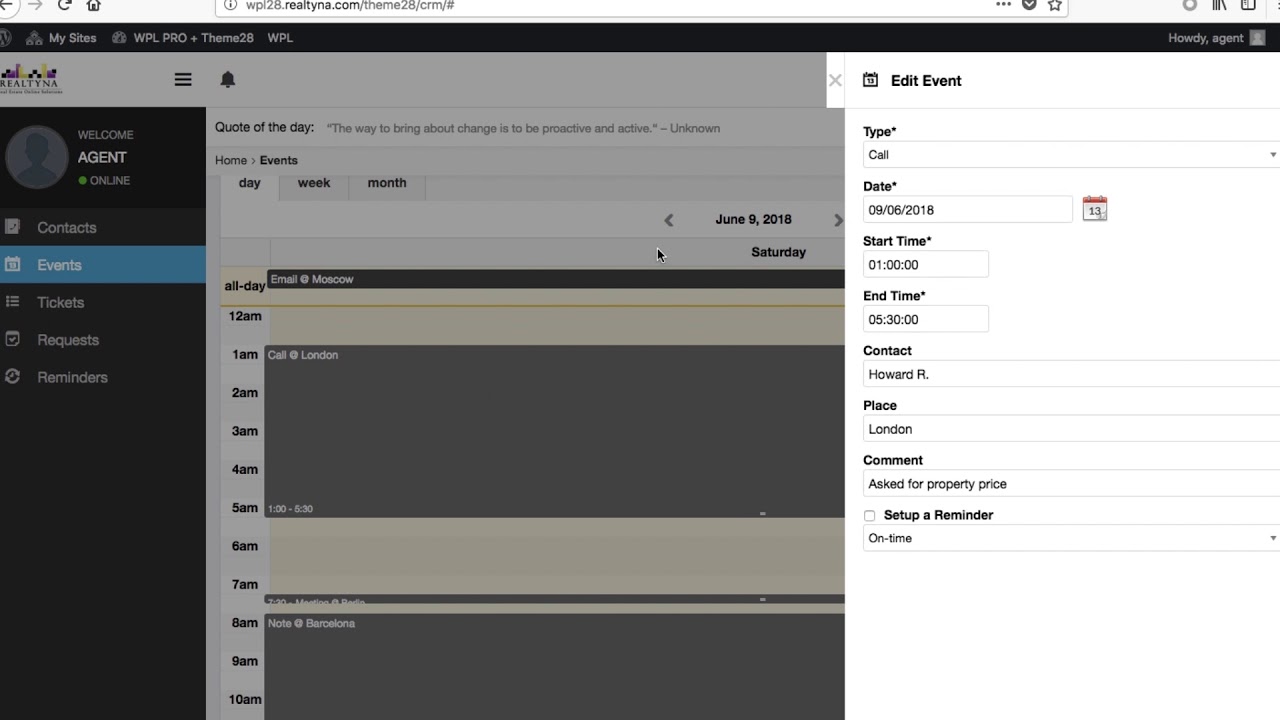Click the Date field 09/06/2018
This screenshot has height=720, width=1280.
968,210
